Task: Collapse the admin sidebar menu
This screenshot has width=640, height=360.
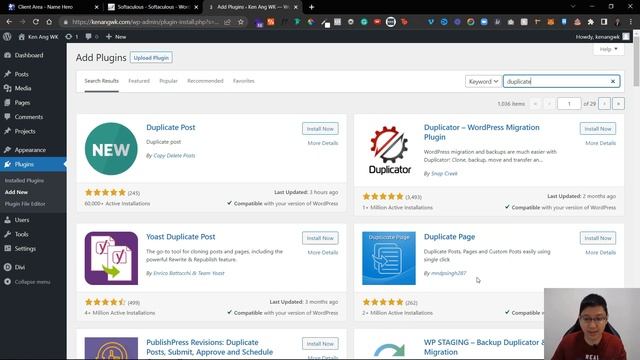Action: click(27, 282)
